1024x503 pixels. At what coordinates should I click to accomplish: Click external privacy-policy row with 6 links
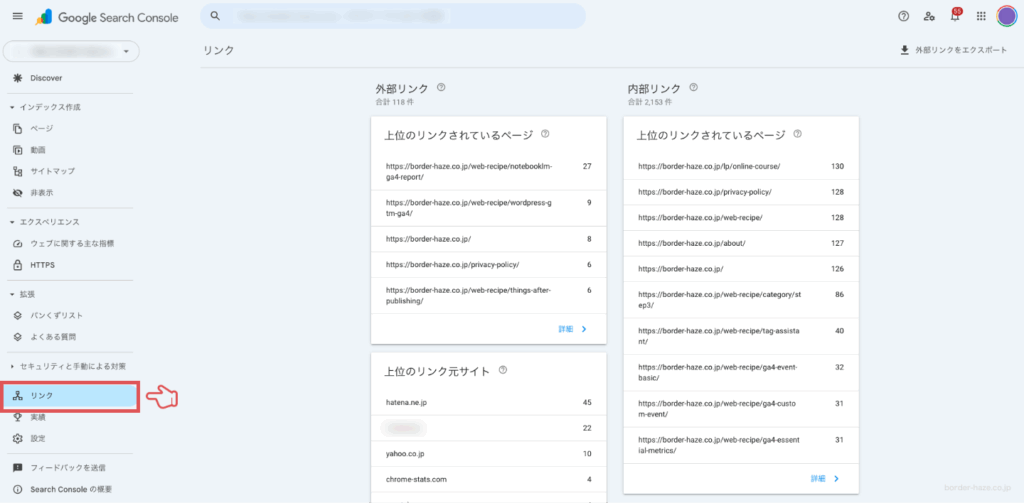click(x=488, y=265)
